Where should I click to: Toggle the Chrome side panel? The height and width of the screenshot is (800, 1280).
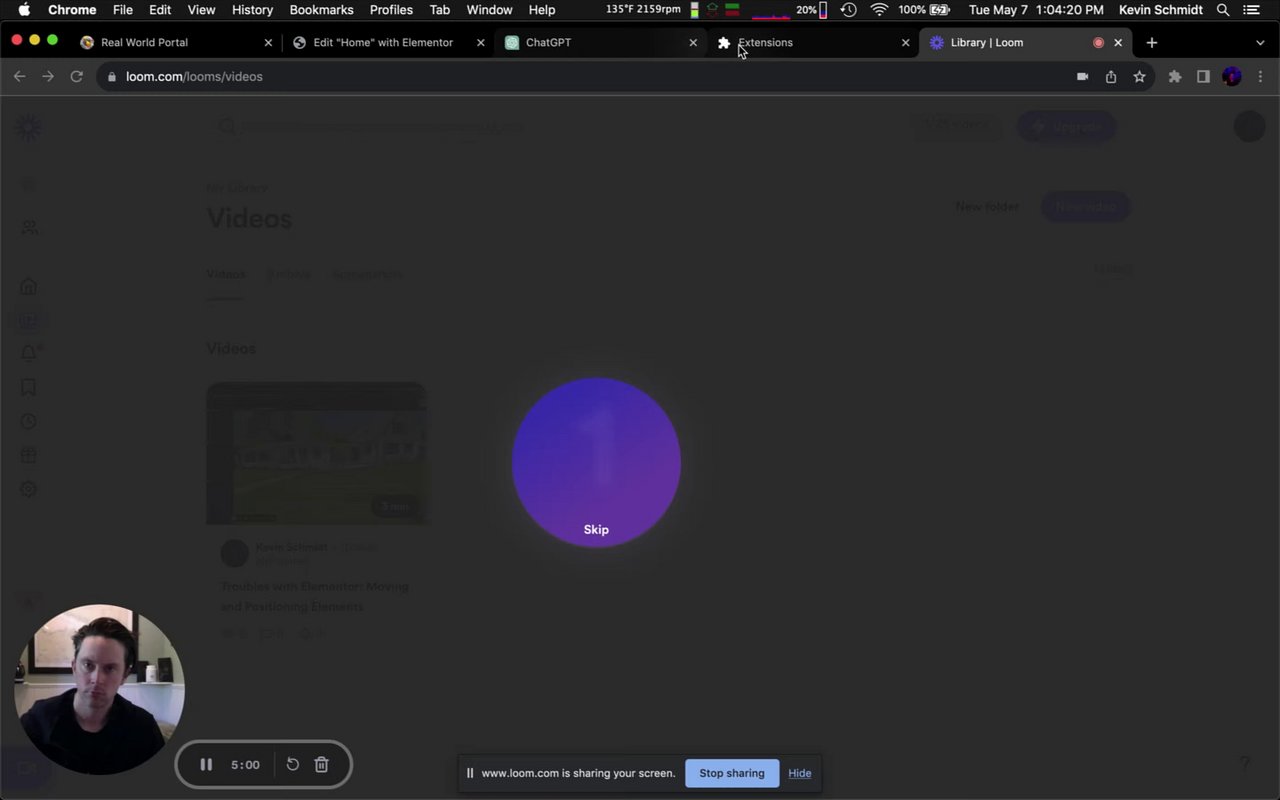coord(1203,76)
